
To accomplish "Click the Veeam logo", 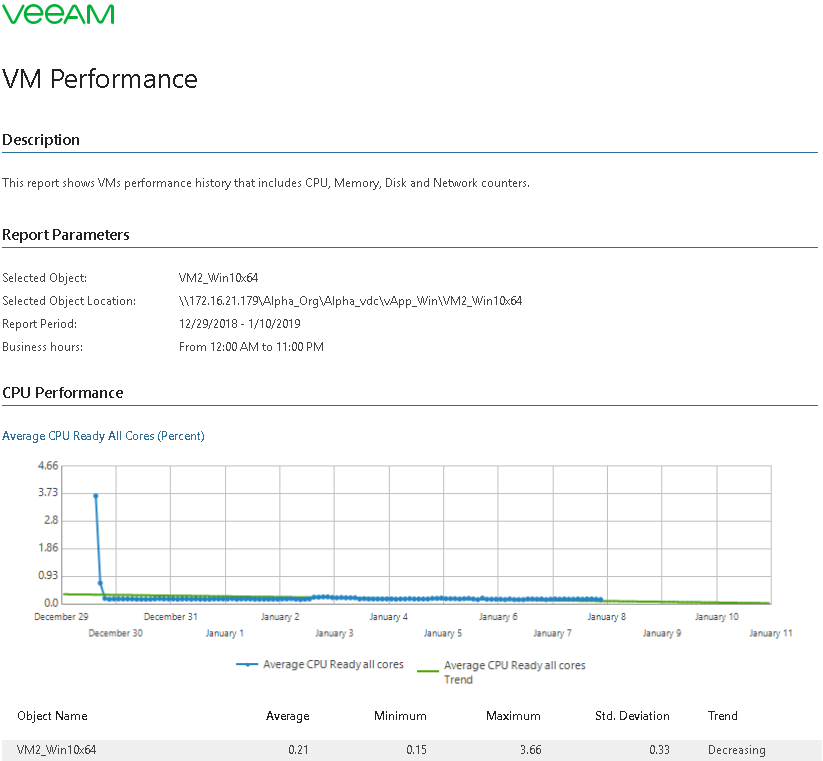I will [x=58, y=14].
